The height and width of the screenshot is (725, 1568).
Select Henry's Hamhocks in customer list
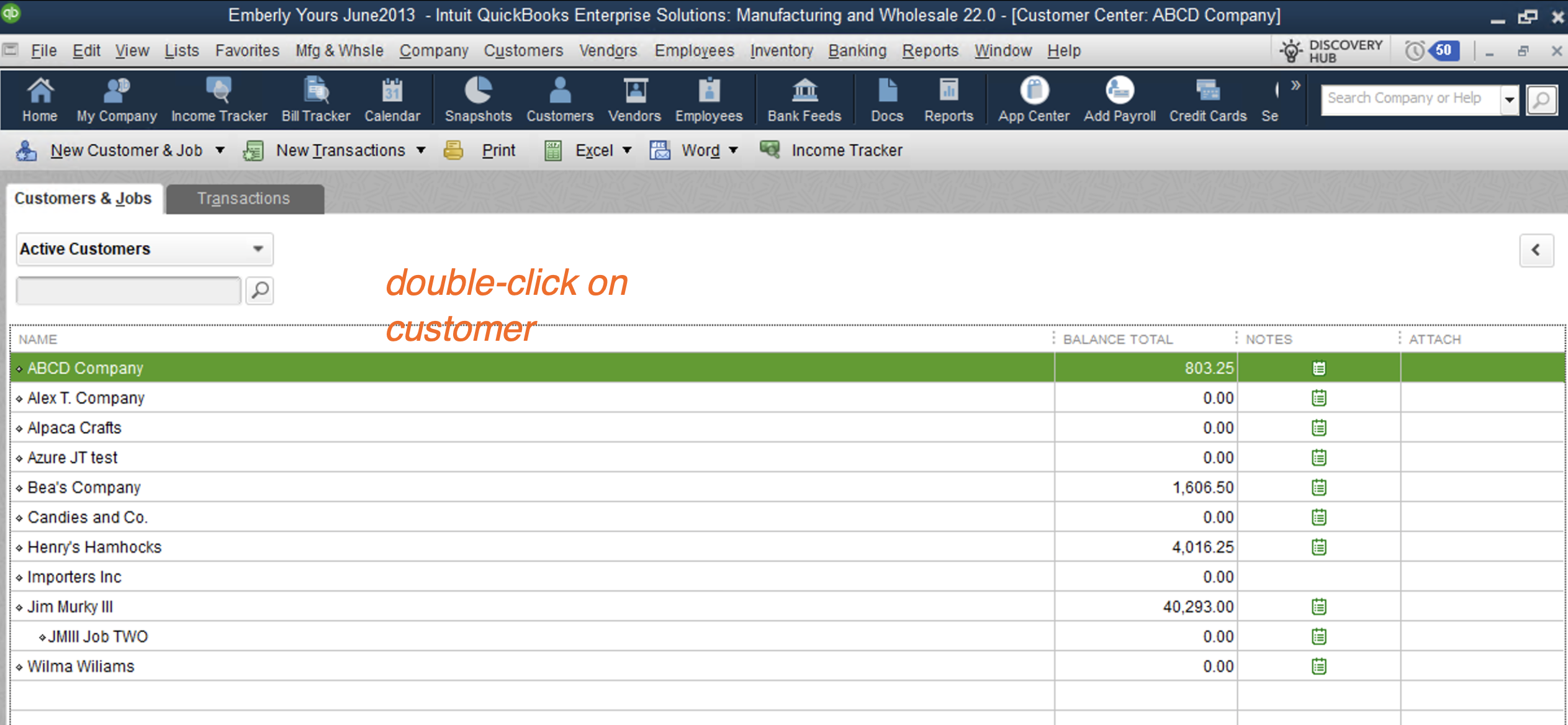click(x=94, y=547)
